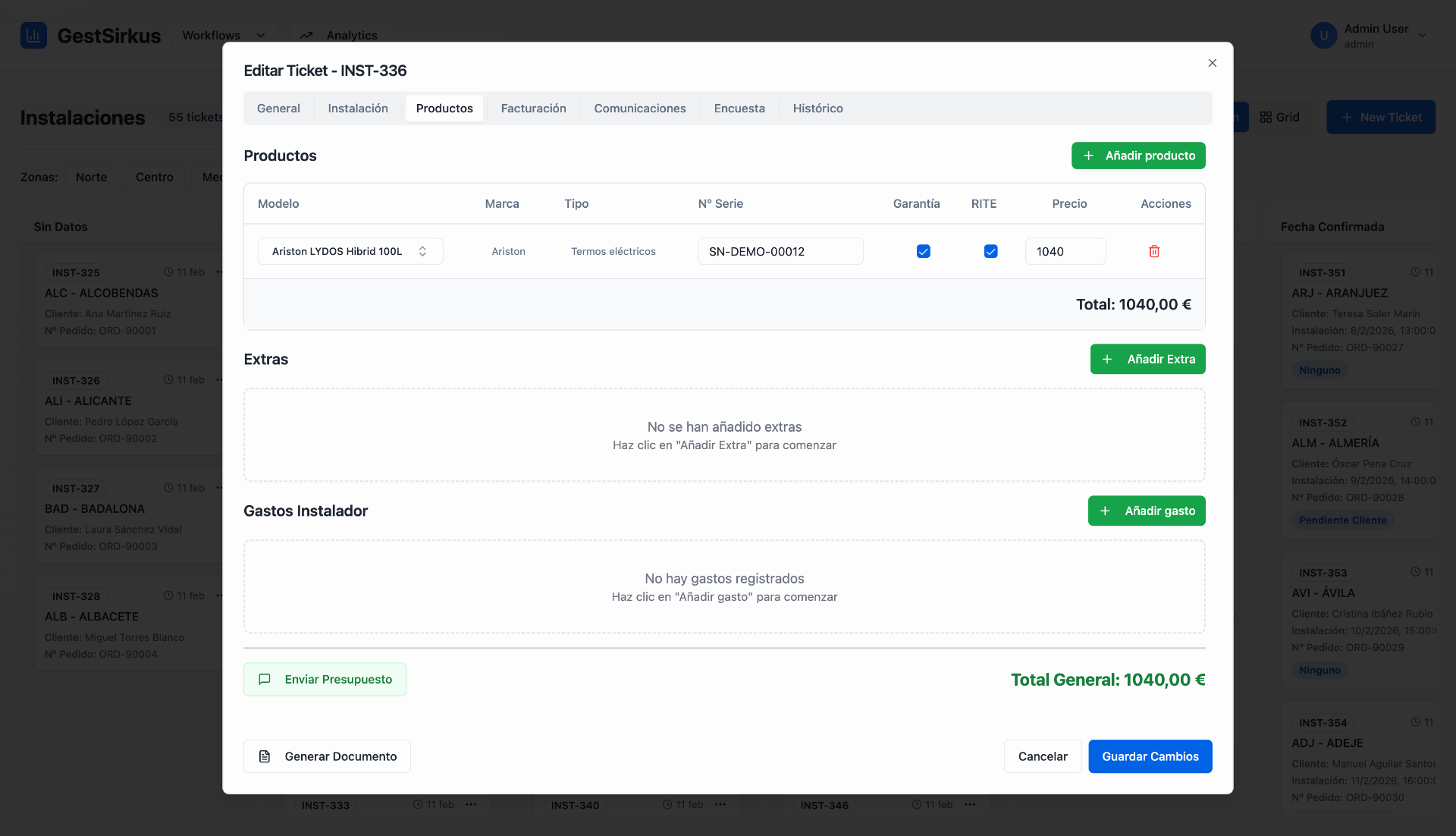Click the Nº Serie field SN-DEMO-00012

coord(780,251)
